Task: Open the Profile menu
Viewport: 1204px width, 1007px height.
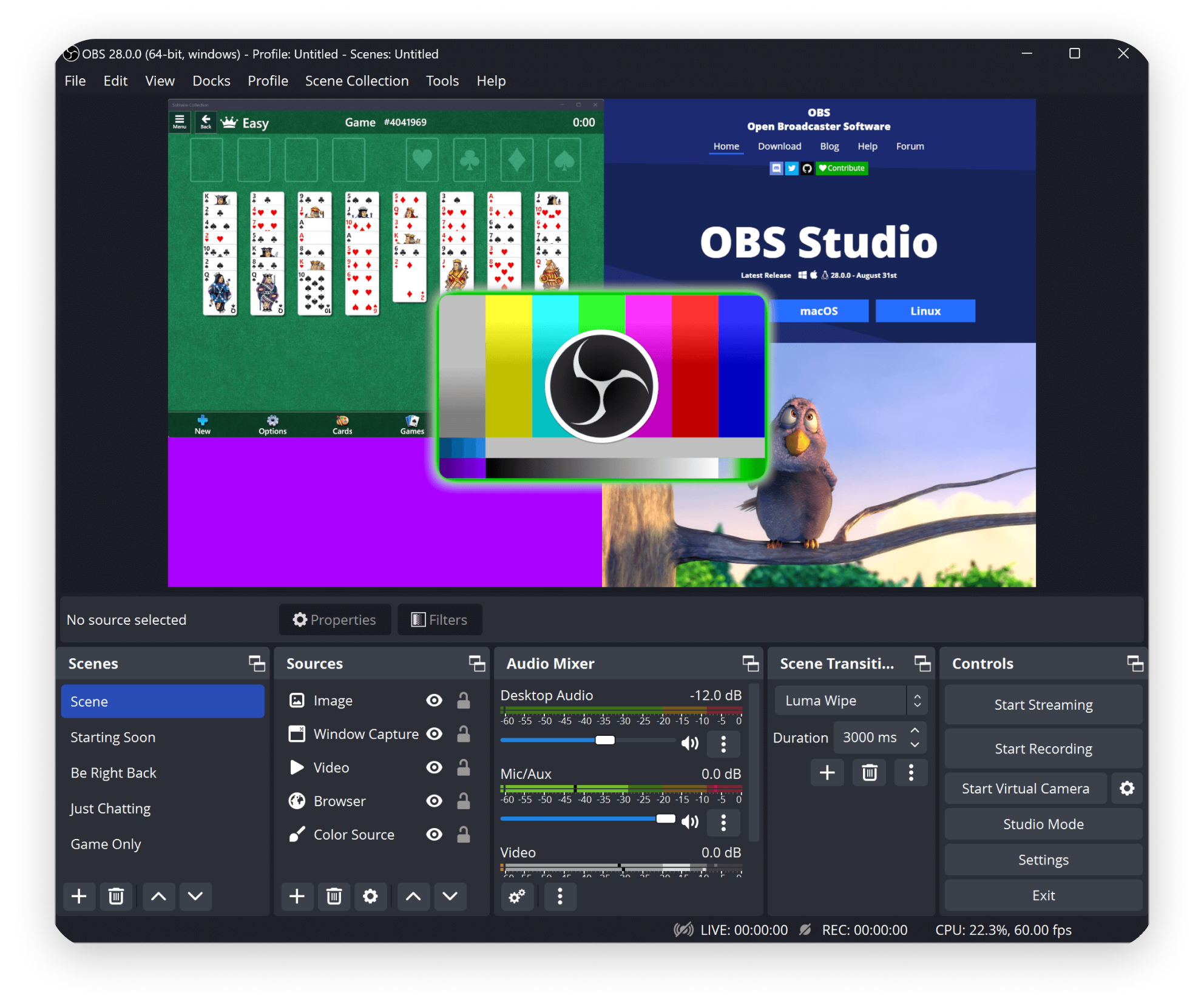Action: 268,81
